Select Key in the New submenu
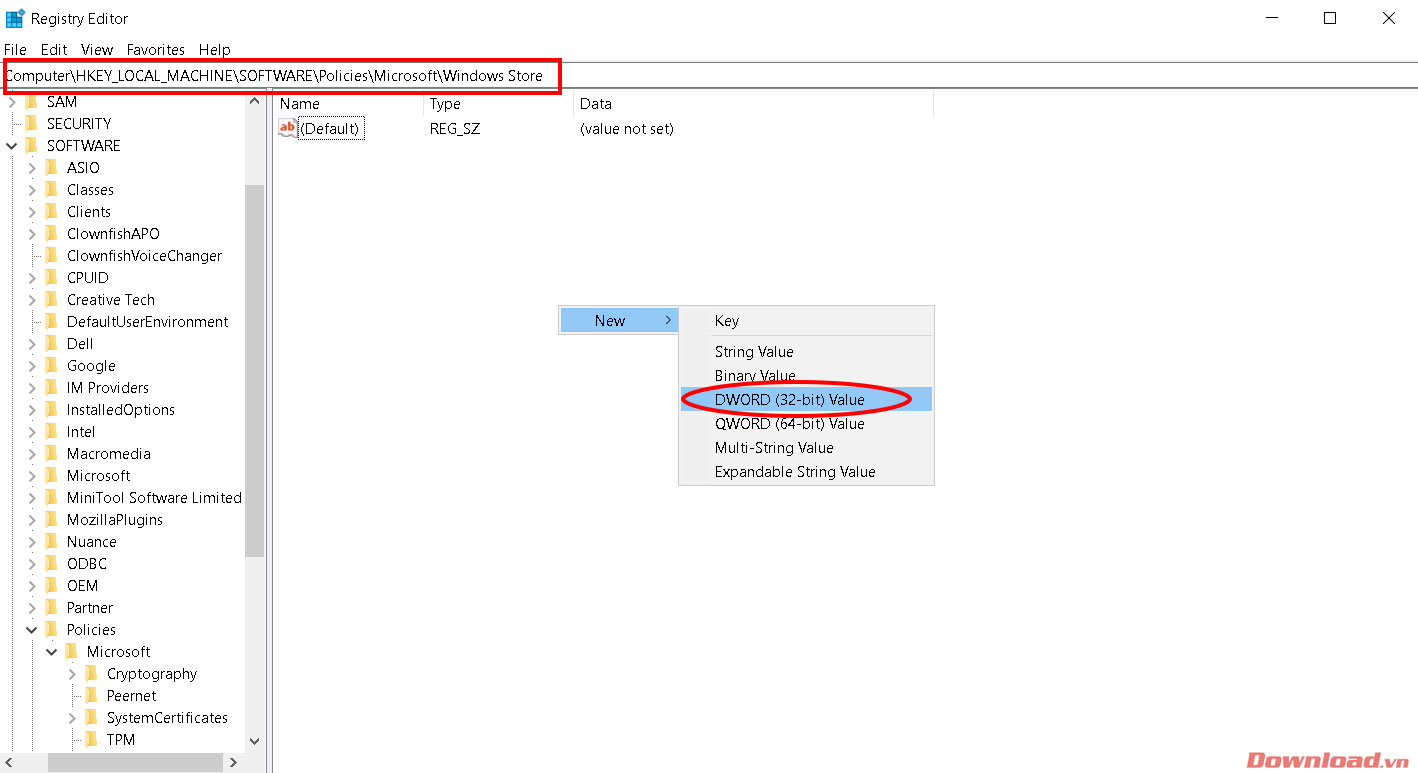The image size is (1418, 773). pos(726,321)
